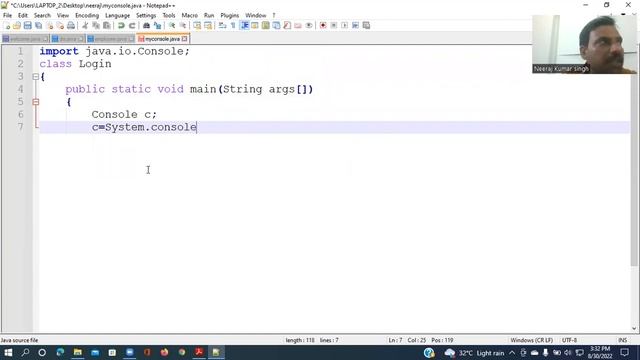This screenshot has height=360, width=640.
Task: Click 'Java source file' status bar text
Action: pos(19,340)
